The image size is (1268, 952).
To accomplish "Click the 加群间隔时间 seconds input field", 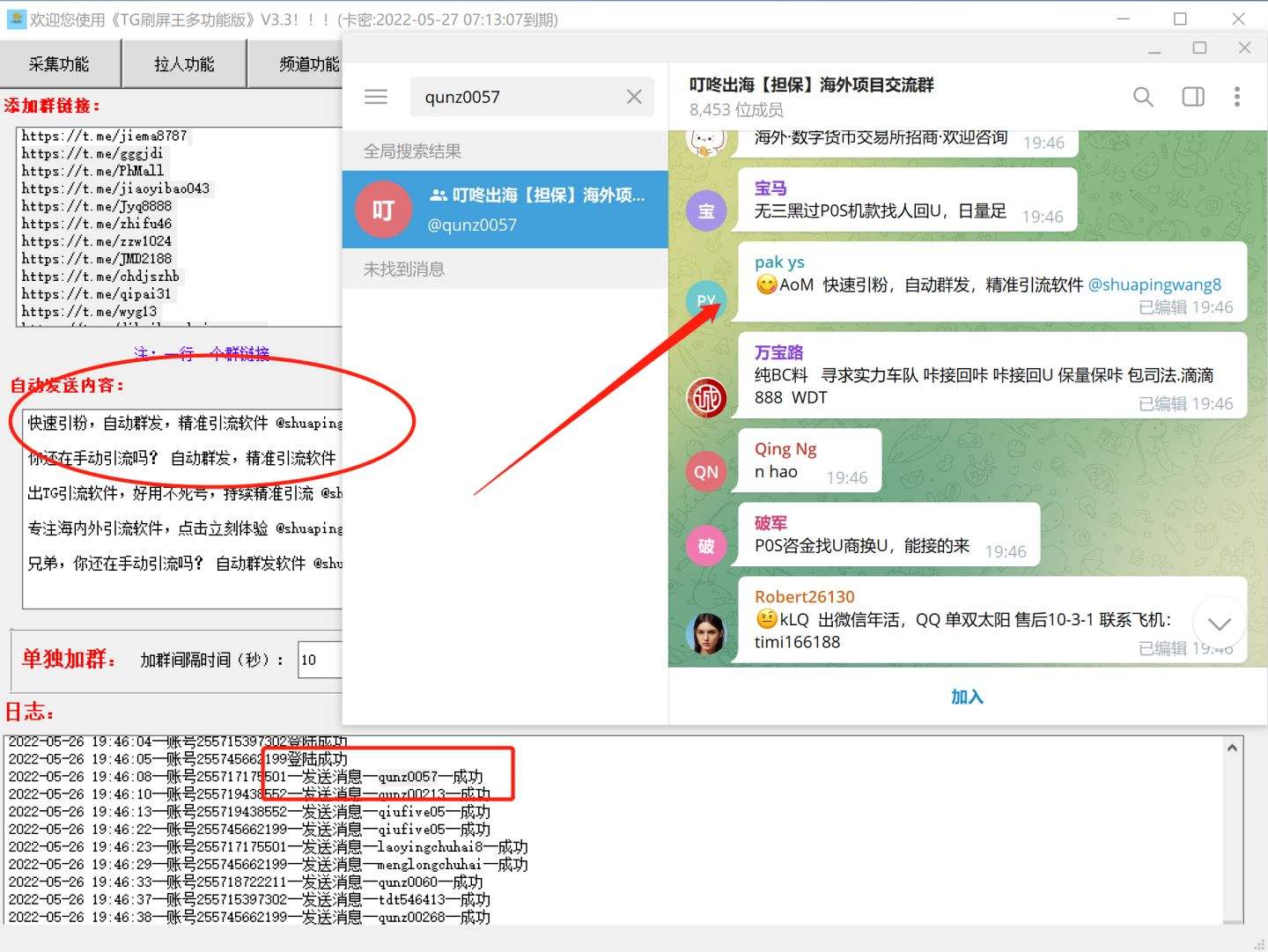I will click(x=320, y=660).
